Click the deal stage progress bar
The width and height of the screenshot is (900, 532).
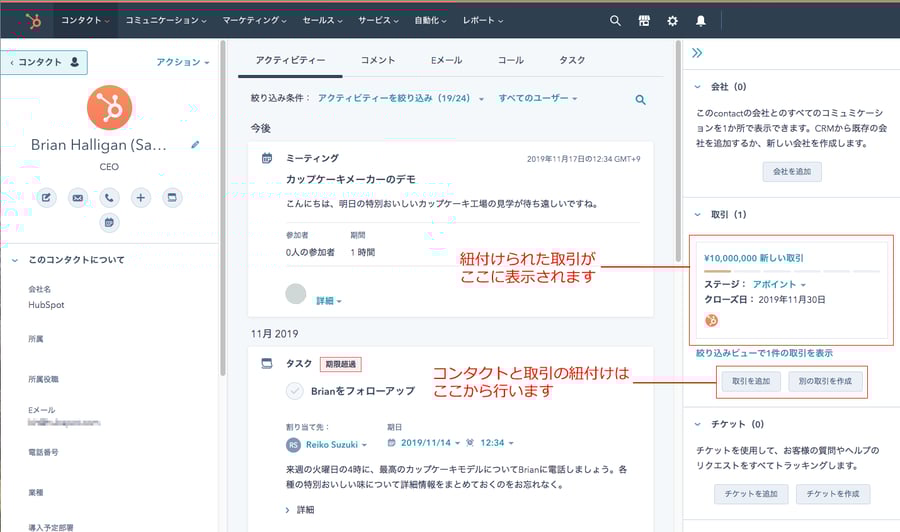[x=792, y=270]
